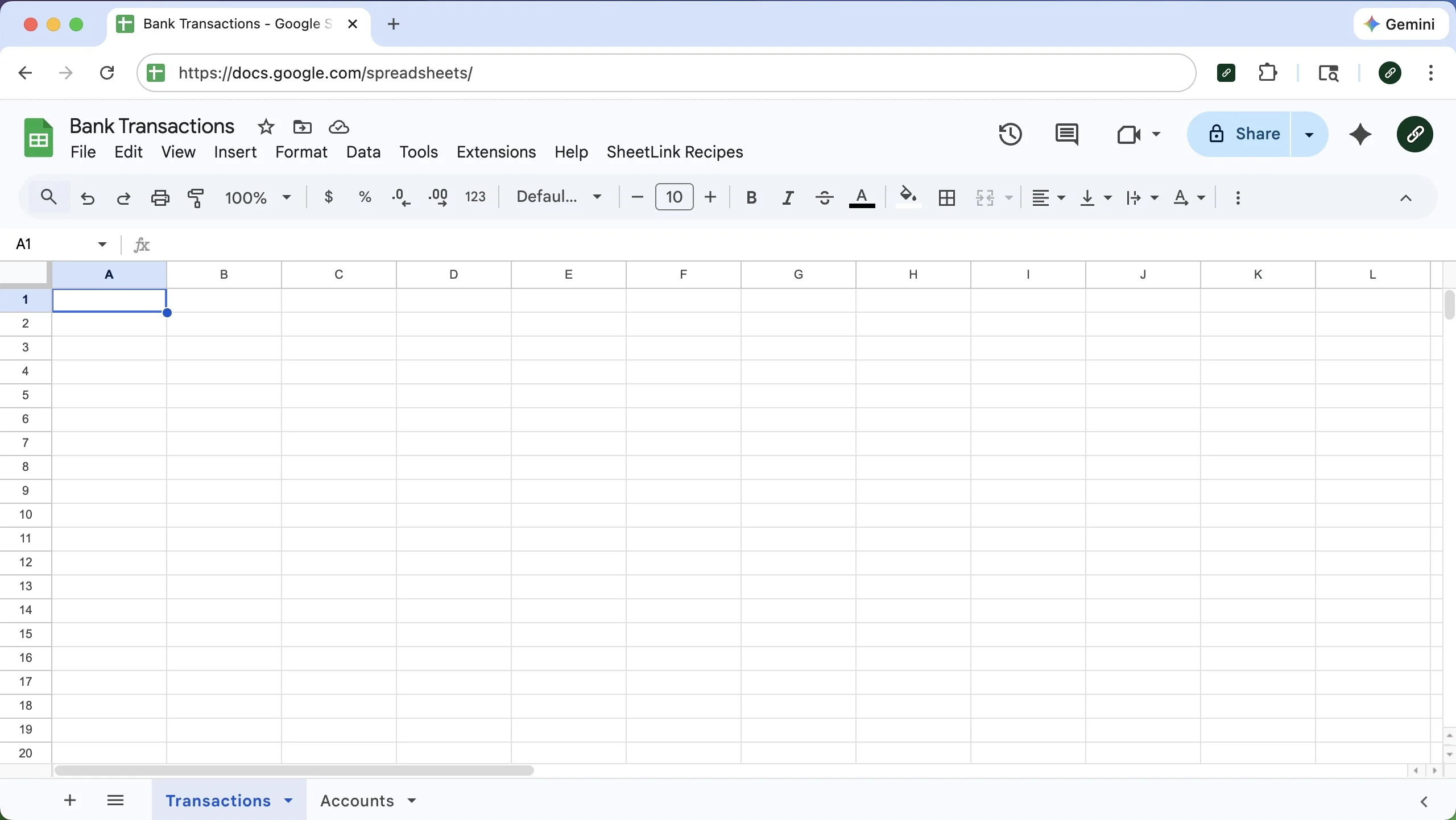The height and width of the screenshot is (820, 1456).
Task: Open the Transactions sheet tab arrow
Action: [x=289, y=801]
